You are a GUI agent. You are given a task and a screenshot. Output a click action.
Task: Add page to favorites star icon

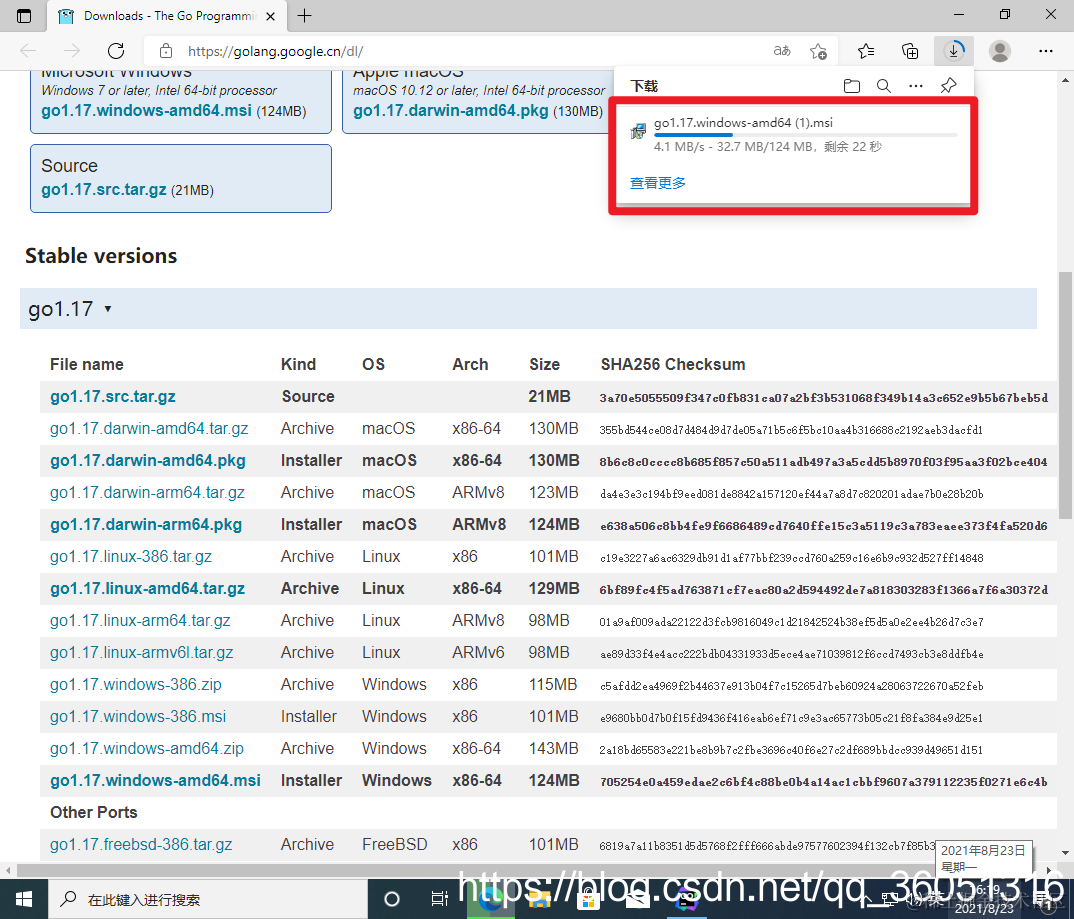(x=818, y=51)
